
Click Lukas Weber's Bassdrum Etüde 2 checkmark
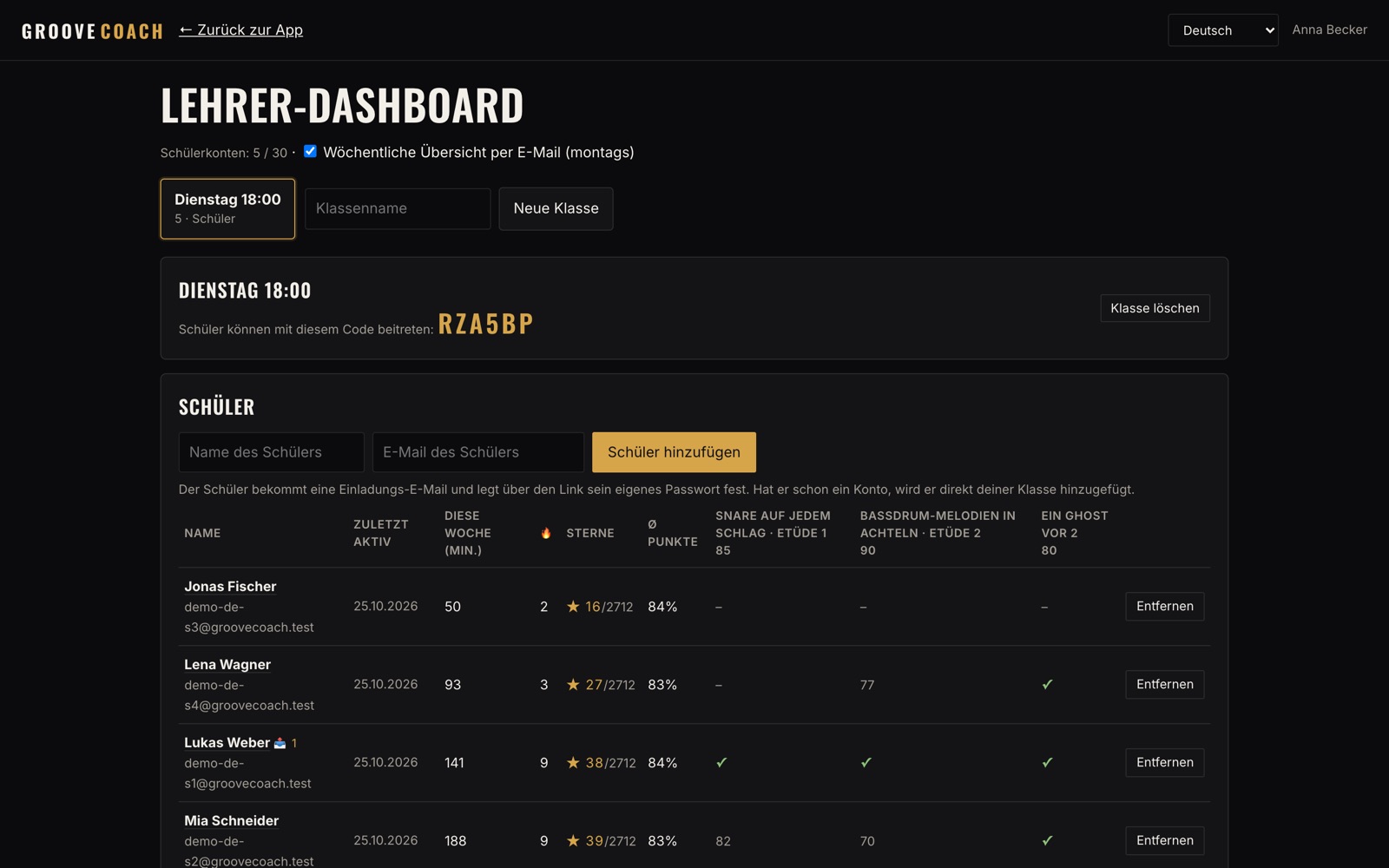[866, 763]
